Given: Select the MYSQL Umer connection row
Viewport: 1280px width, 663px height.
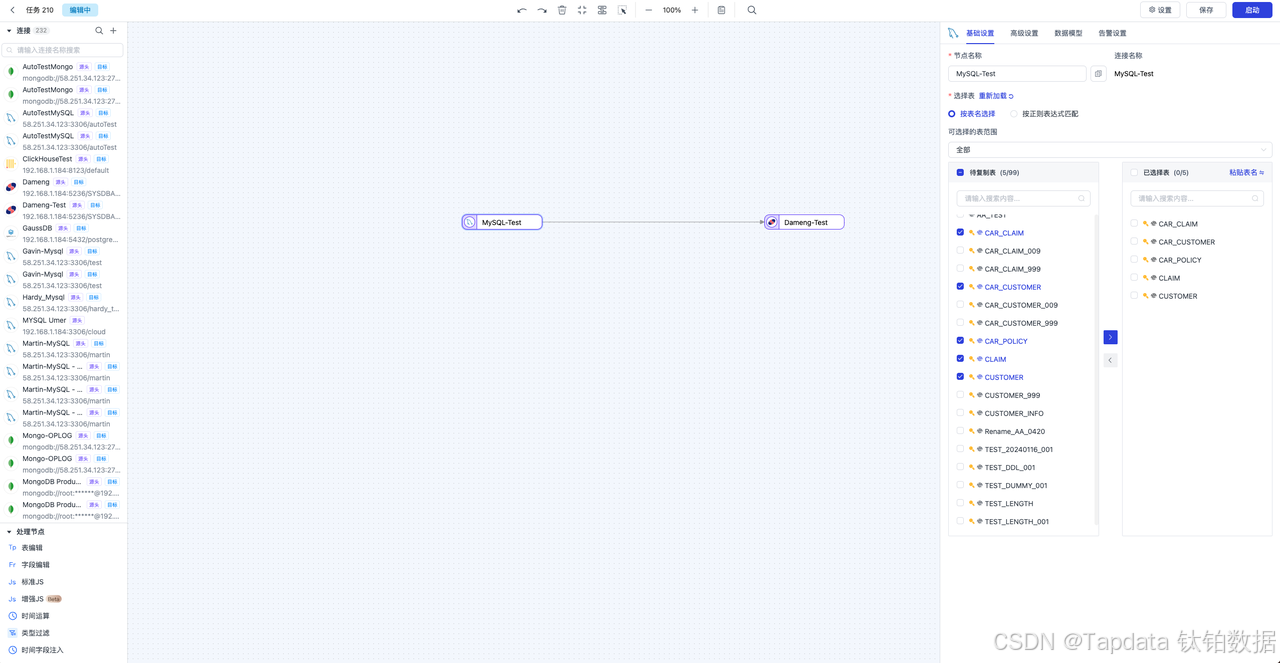Looking at the screenshot, I should 63,326.
